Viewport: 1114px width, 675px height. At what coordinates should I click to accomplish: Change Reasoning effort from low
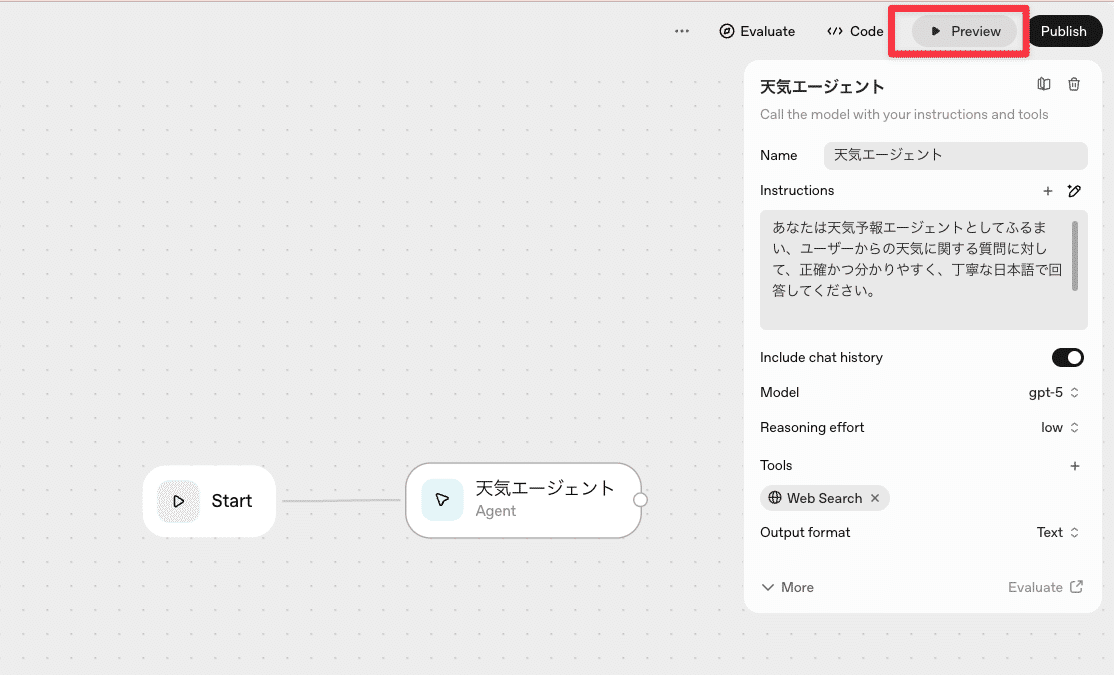tap(1060, 428)
